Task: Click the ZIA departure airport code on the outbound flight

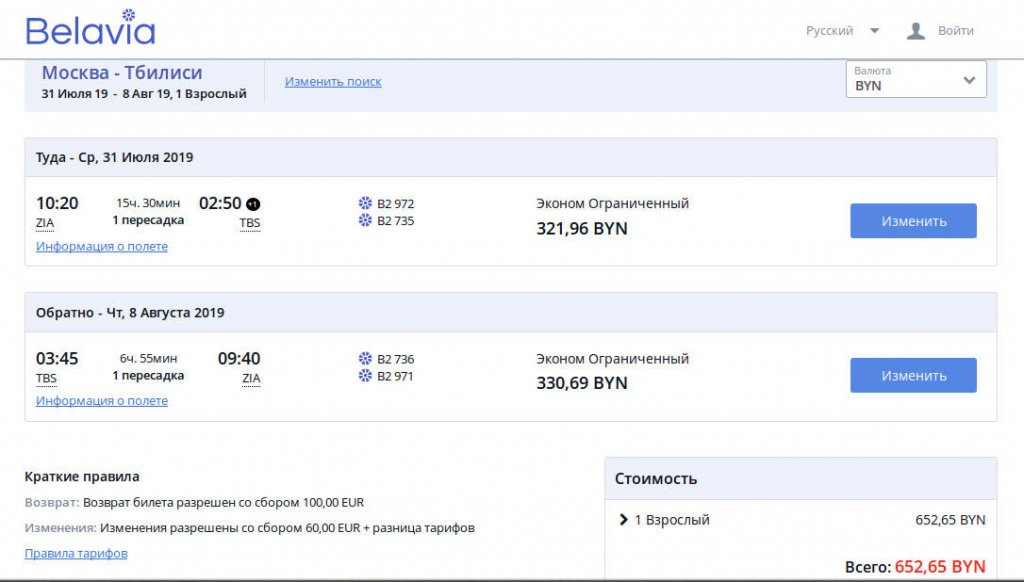Action: pos(45,223)
